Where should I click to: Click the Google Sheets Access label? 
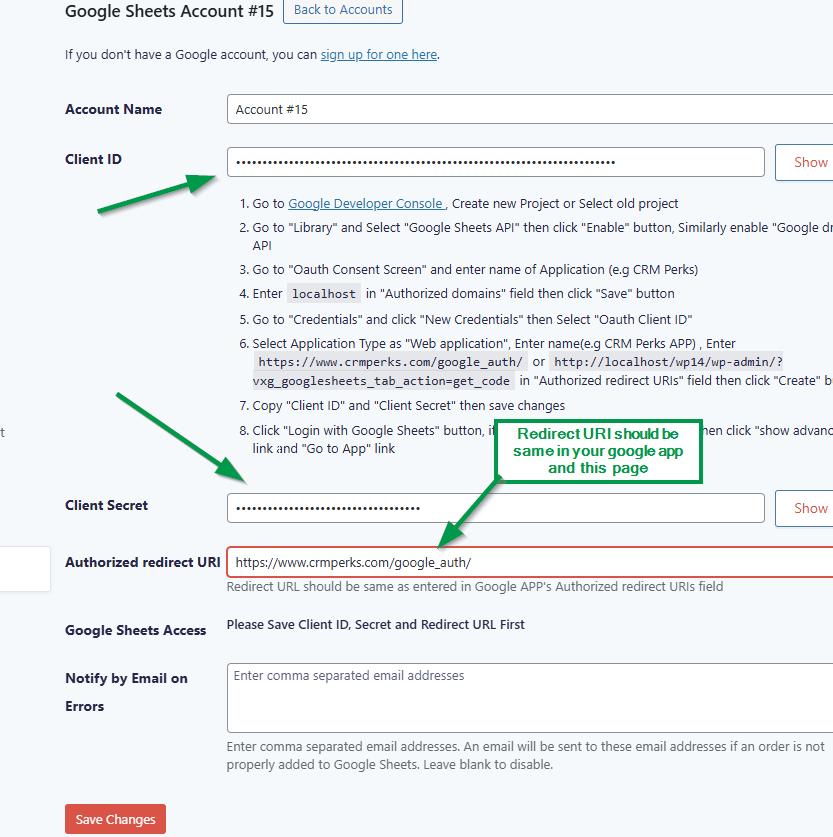click(136, 630)
